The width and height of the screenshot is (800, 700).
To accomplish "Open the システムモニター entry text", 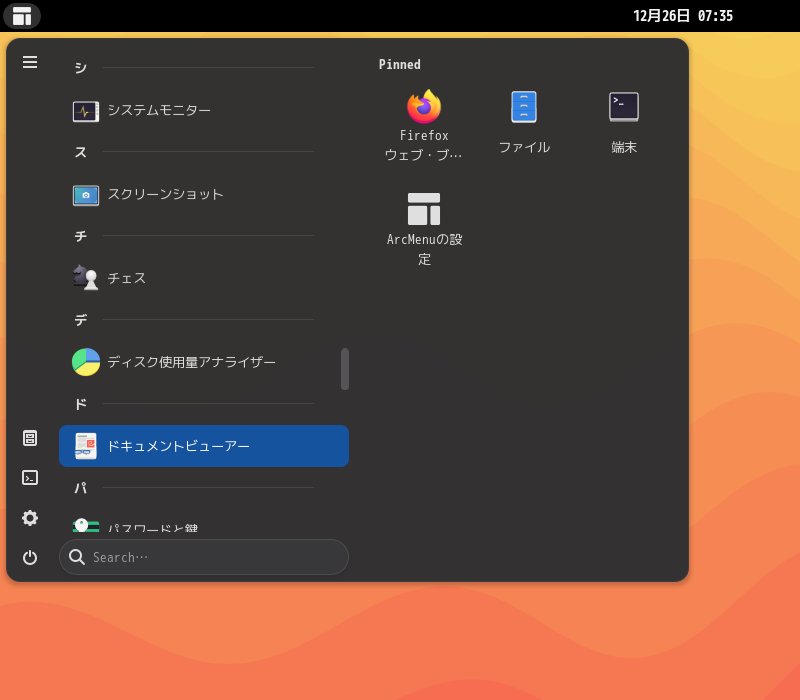I will point(159,110).
